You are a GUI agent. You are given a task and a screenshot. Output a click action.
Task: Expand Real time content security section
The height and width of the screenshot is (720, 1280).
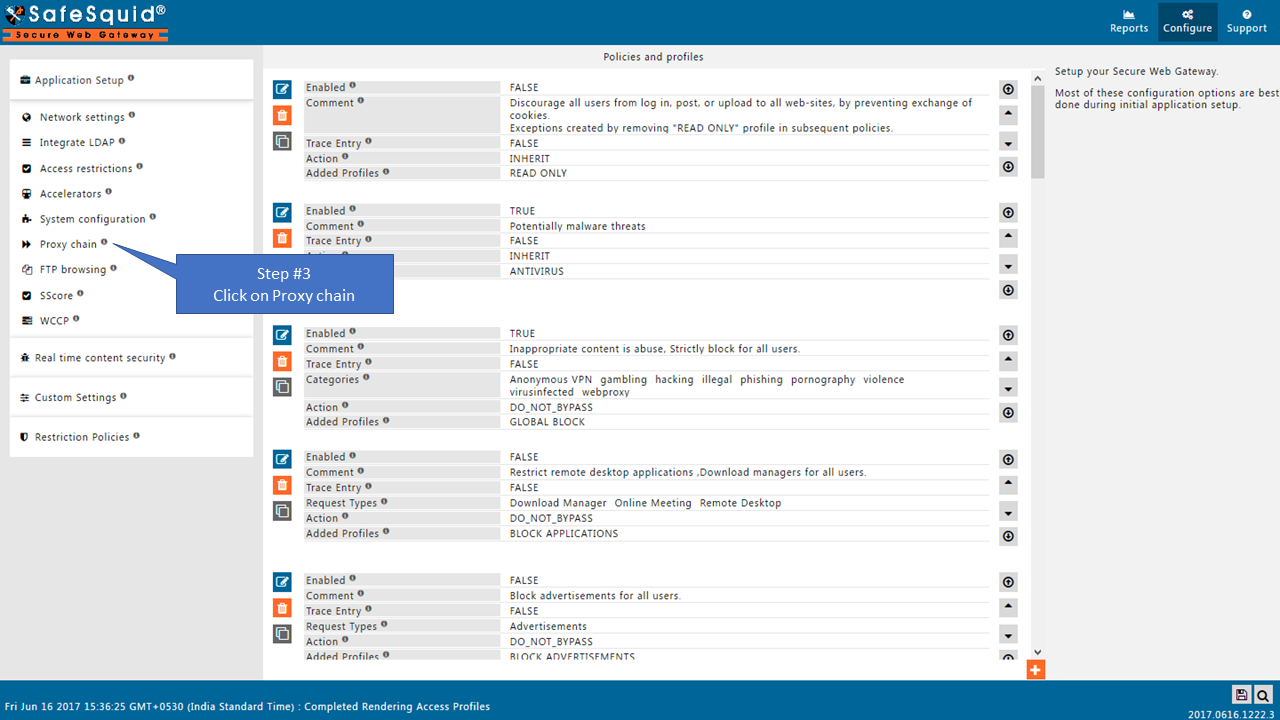pyautogui.click(x=99, y=358)
